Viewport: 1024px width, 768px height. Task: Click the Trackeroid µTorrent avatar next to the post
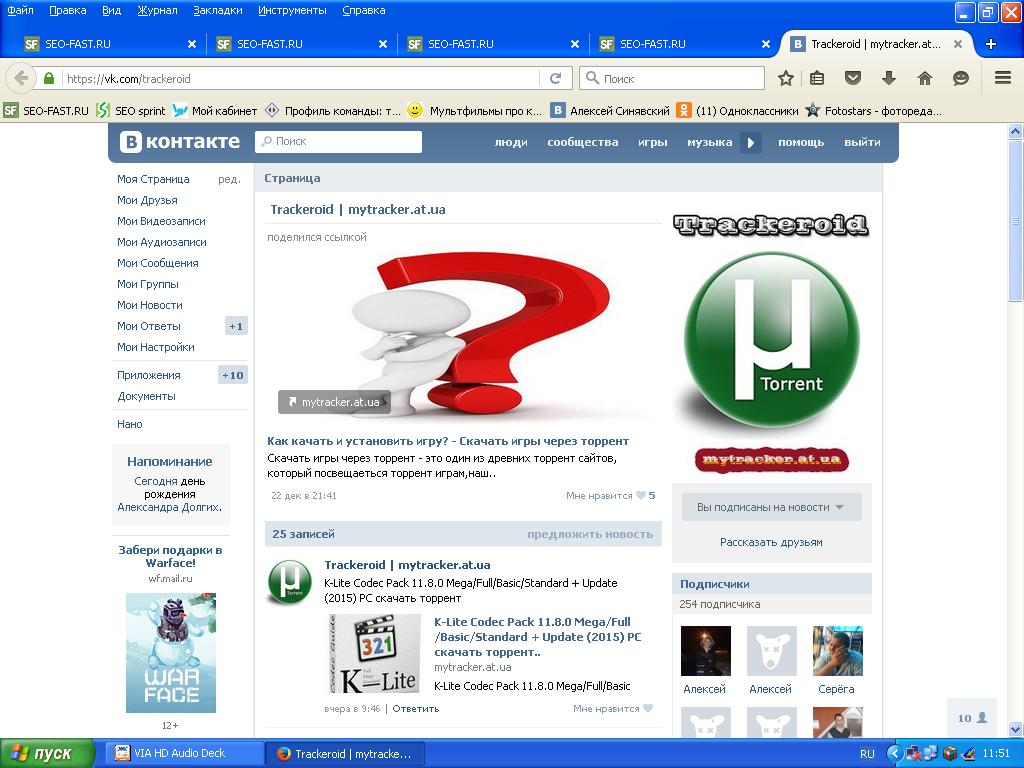[x=289, y=582]
